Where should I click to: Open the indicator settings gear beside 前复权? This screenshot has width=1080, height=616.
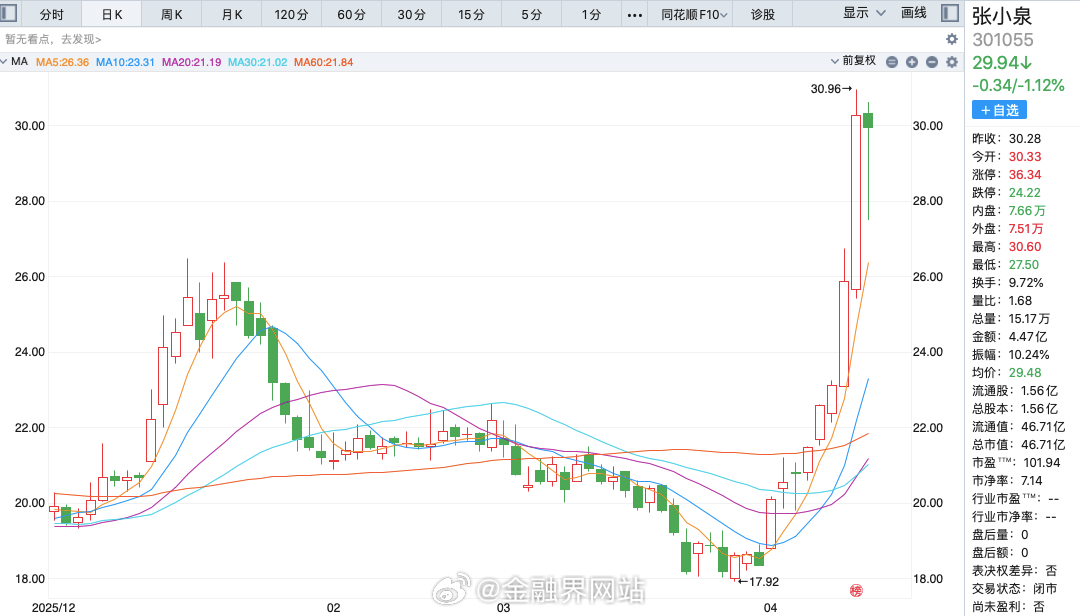tap(950, 62)
